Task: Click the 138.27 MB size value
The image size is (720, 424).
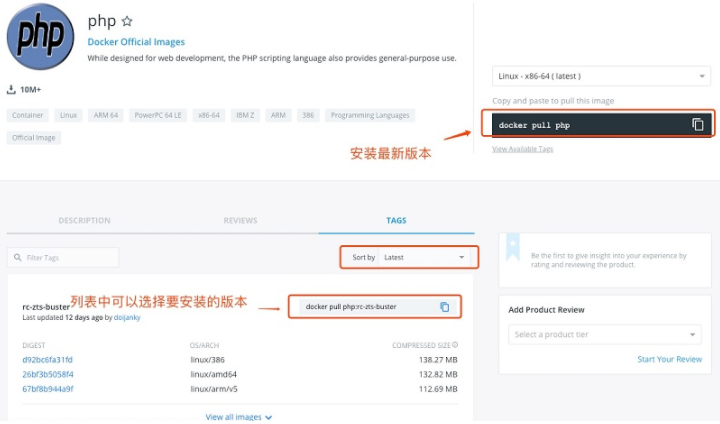Action: pyautogui.click(x=438, y=360)
